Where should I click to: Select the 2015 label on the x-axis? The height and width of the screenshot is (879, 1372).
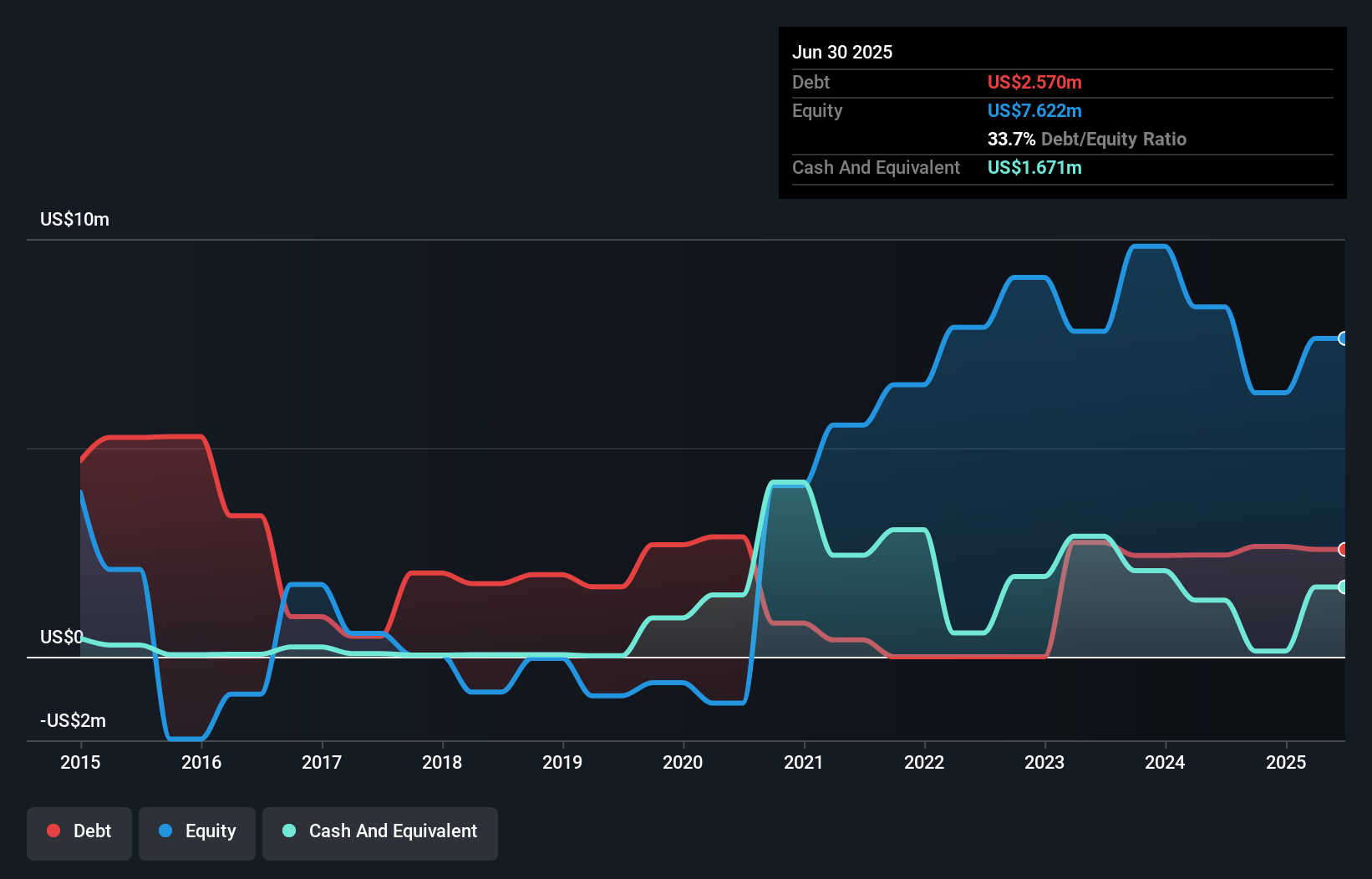80,762
